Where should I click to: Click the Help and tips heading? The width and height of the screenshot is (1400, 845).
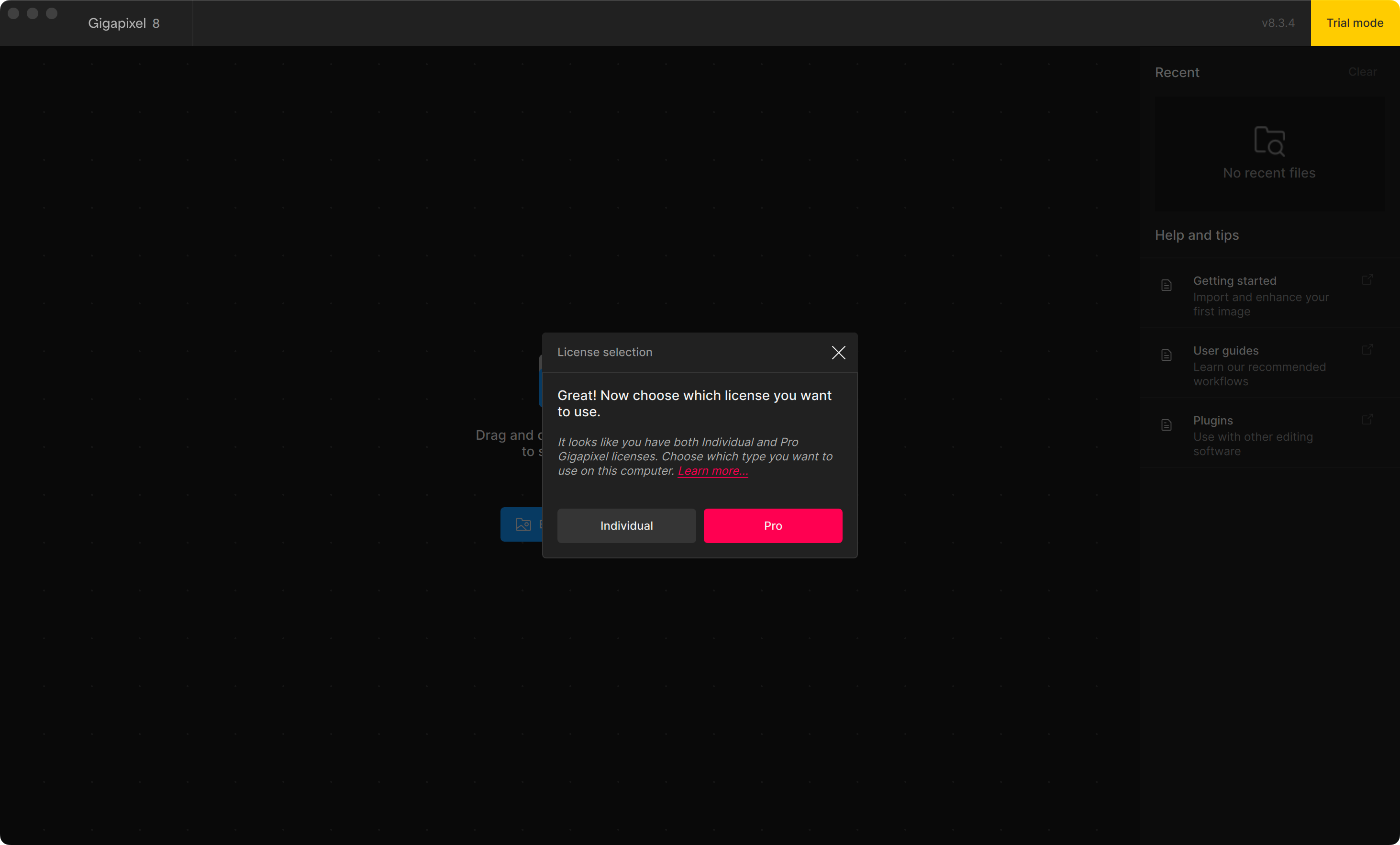pos(1197,235)
